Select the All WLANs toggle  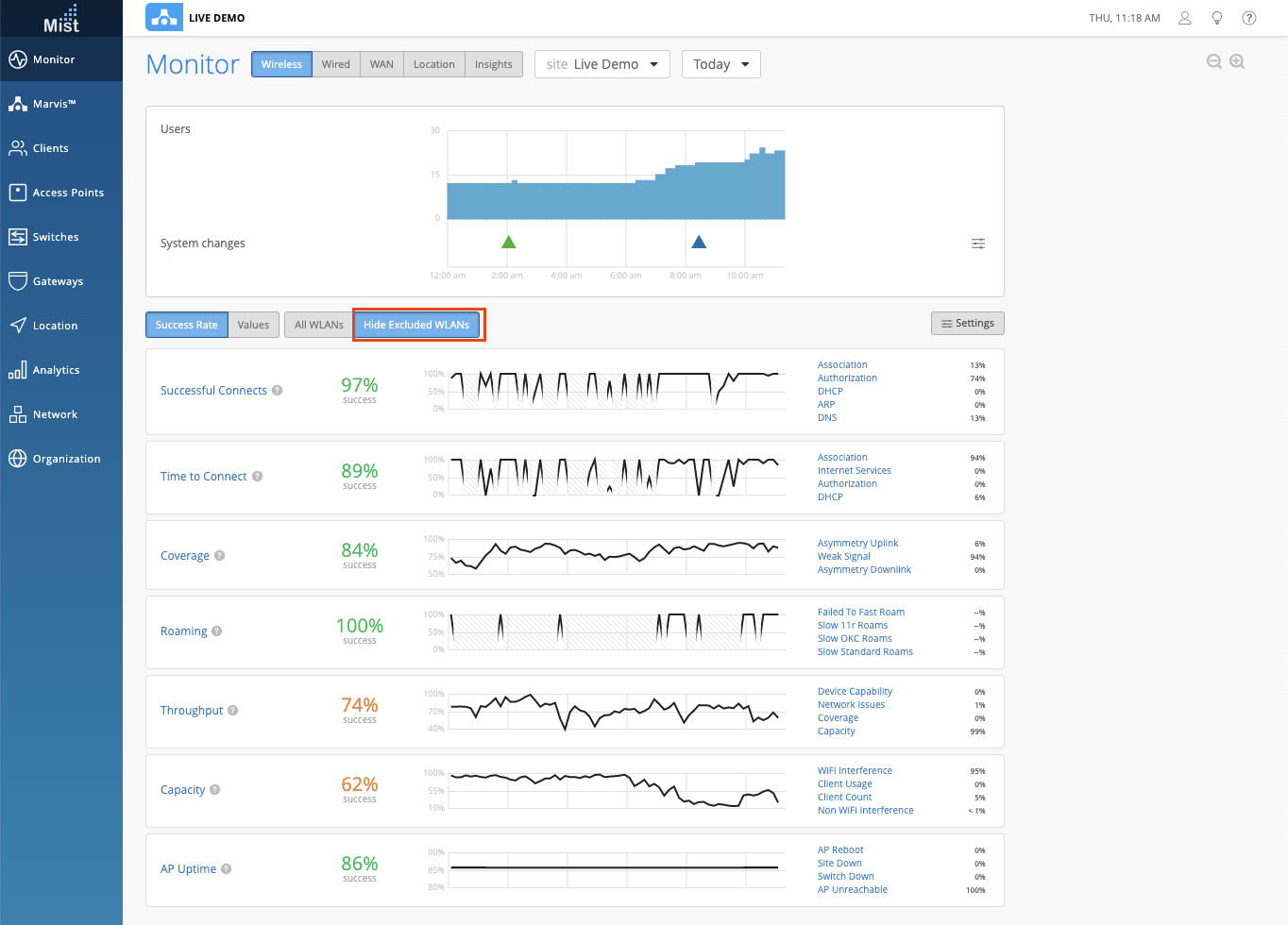click(318, 325)
